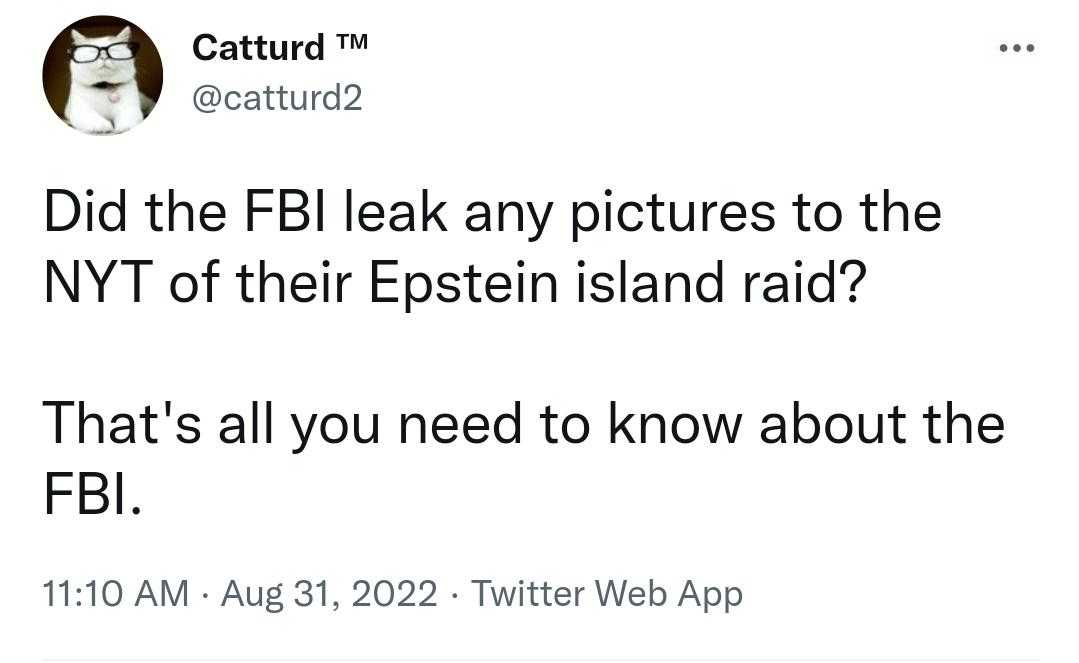Click the divider line below the timestamp
The image size is (1079, 663).
(x=541, y=660)
